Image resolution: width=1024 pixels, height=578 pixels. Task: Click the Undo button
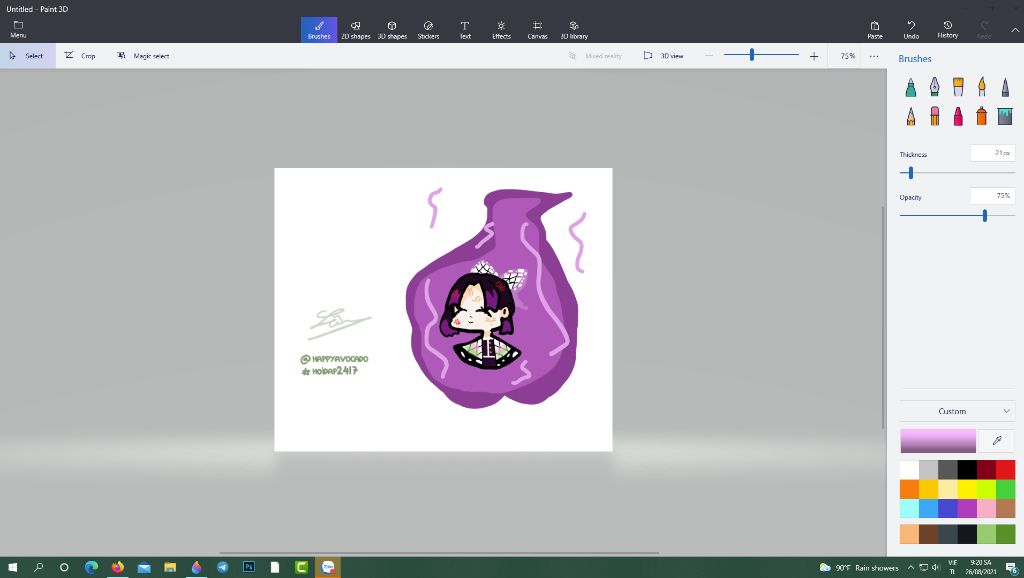911,29
